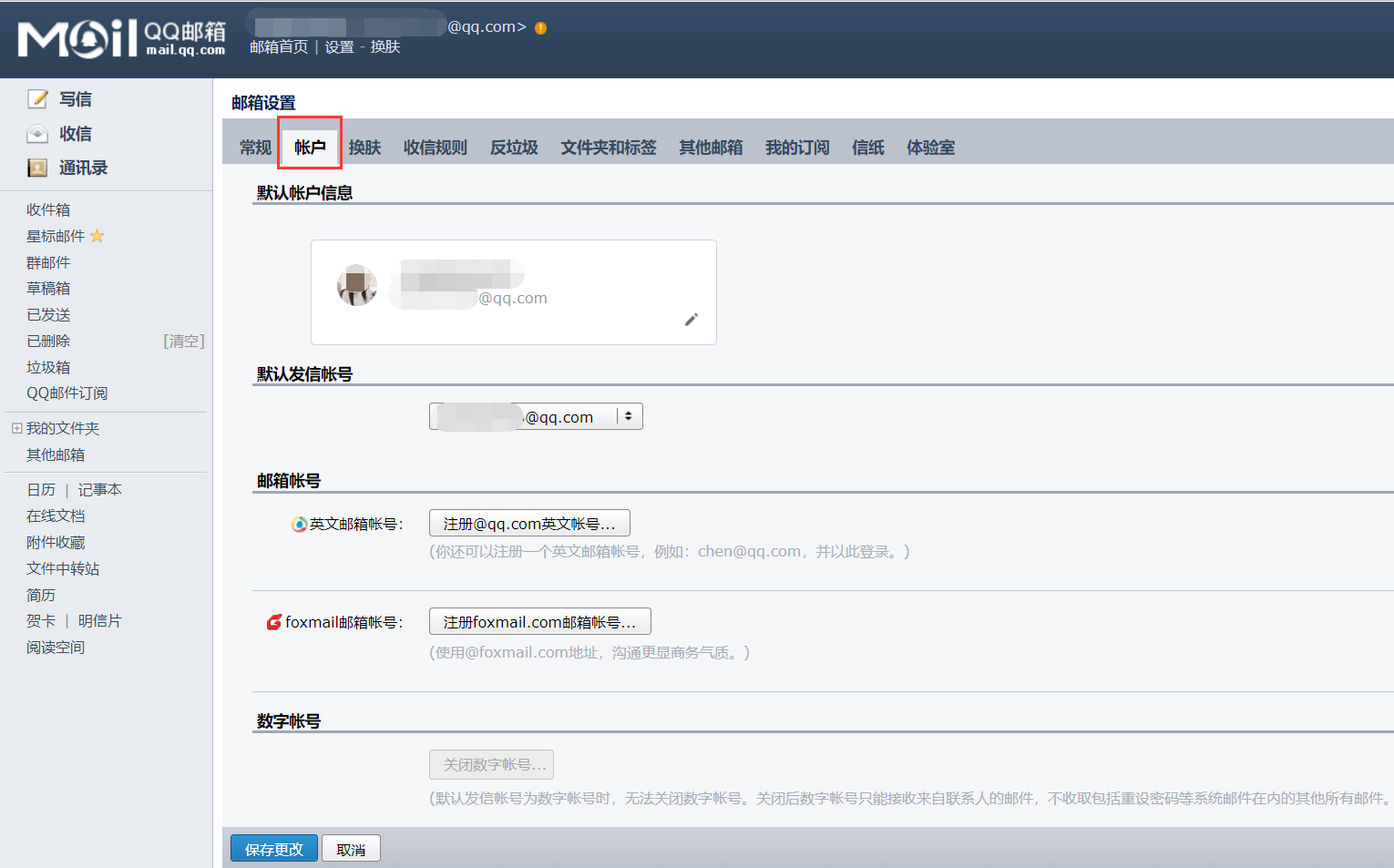Image resolution: width=1394 pixels, height=868 pixels.
Task: Open 设置 from the top menu
Action: tap(338, 46)
